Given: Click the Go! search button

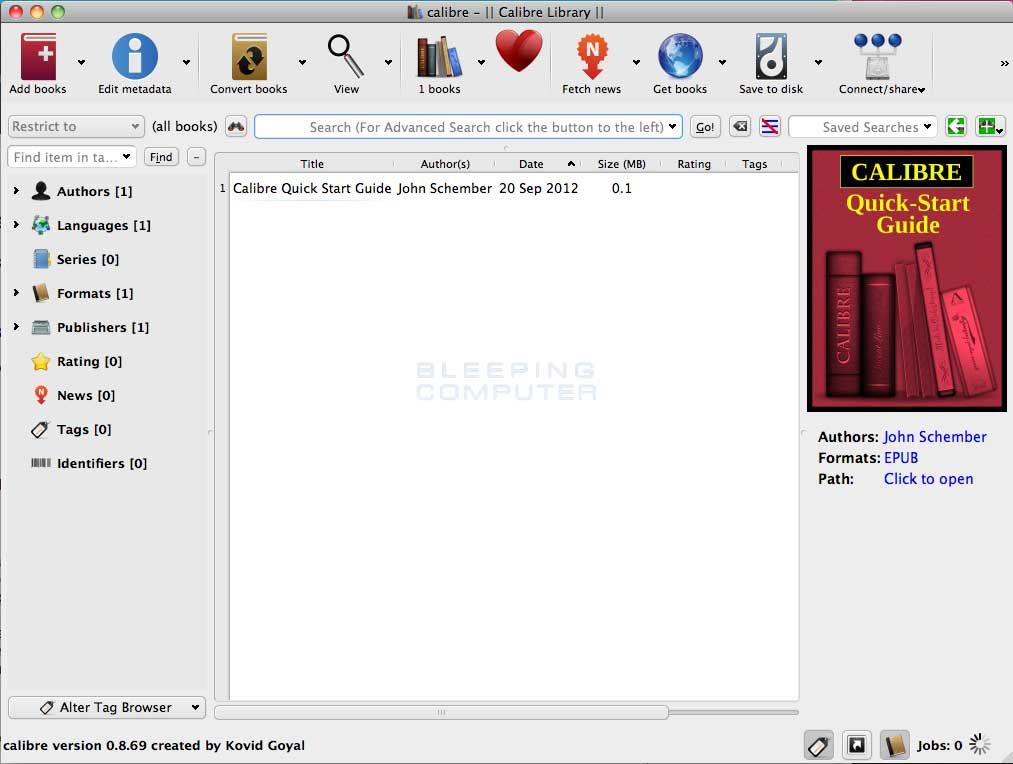Looking at the screenshot, I should [x=704, y=126].
